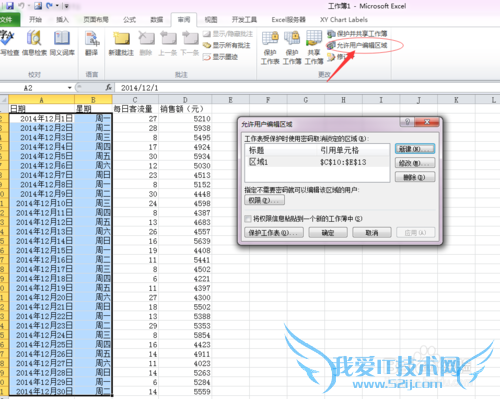The image size is (500, 399).
Task: Click the 保护工作表(O)... dialog button
Action: [x=274, y=232]
